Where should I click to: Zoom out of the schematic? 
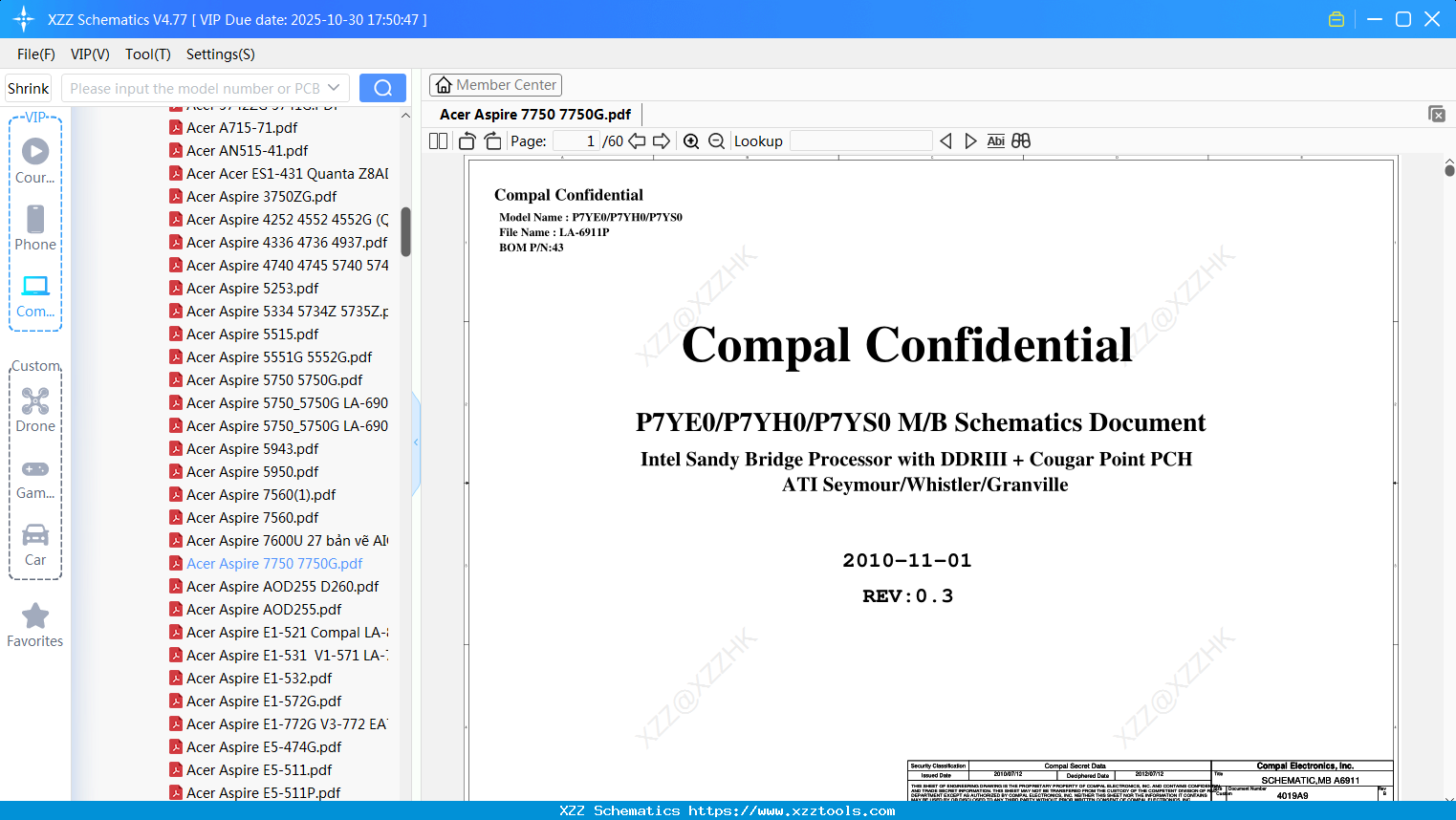pyautogui.click(x=716, y=141)
